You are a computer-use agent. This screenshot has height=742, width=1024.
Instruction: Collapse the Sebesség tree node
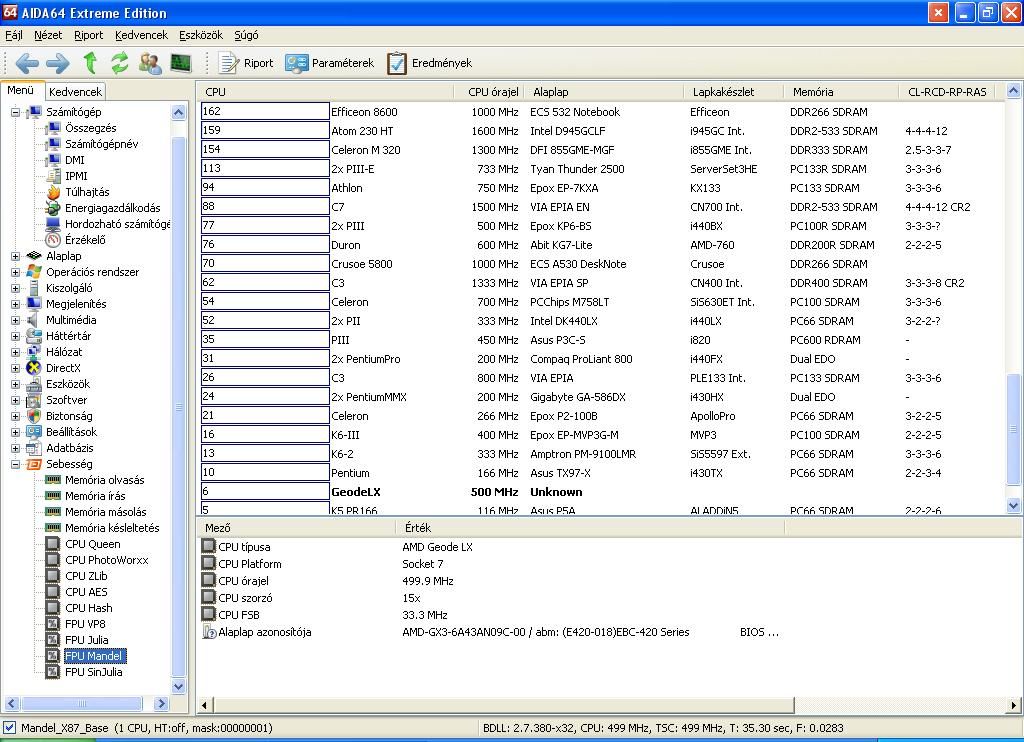15,464
